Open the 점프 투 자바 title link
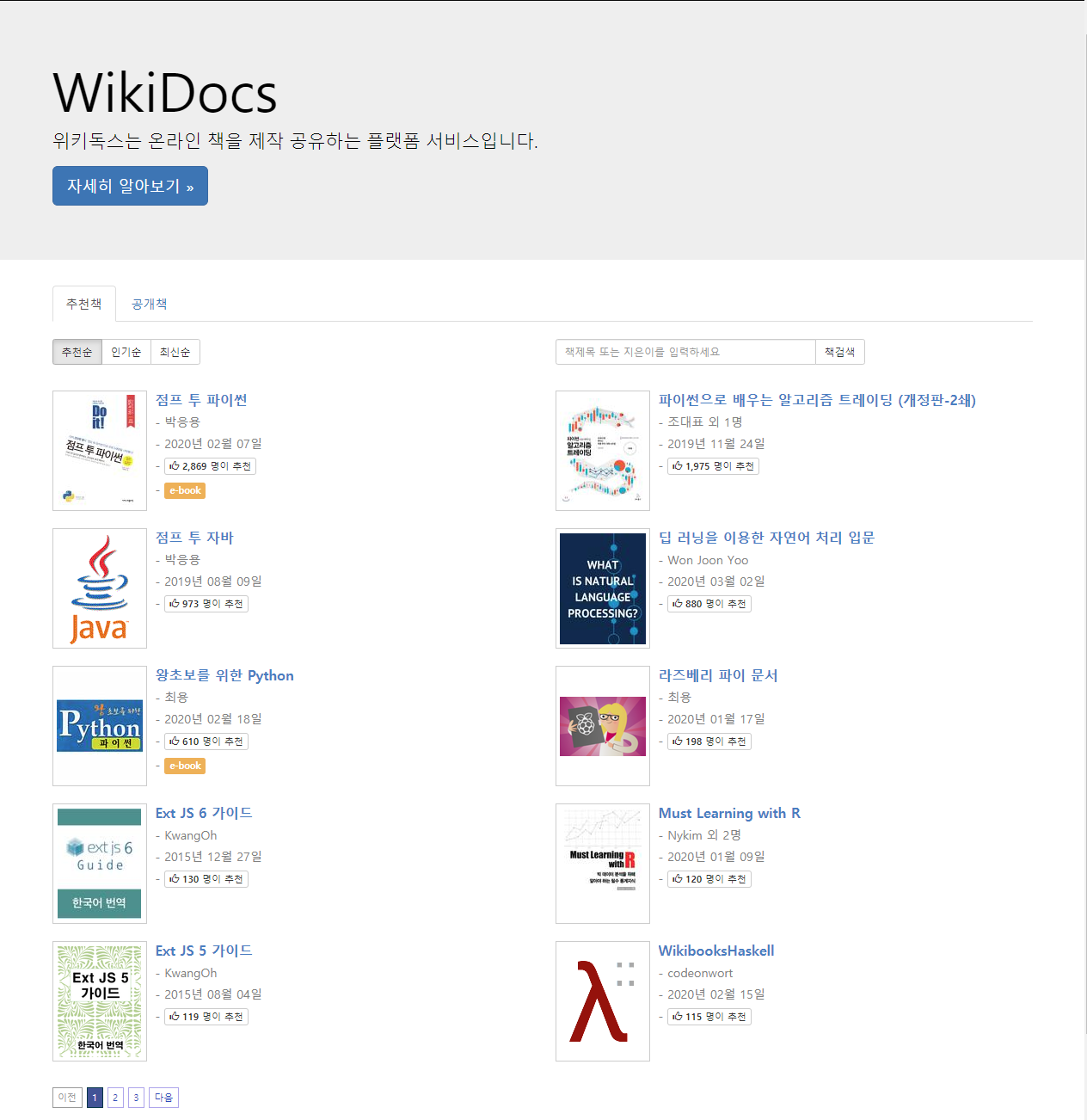Screen dimensions: 1087x1120 point(194,538)
